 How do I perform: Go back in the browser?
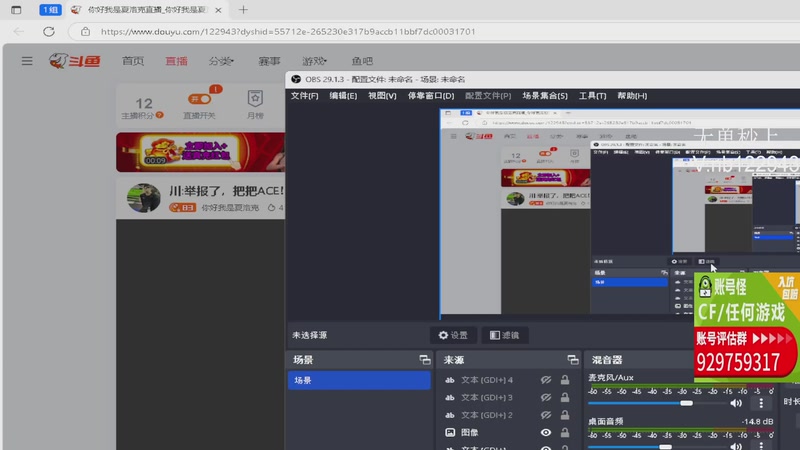pos(18,32)
